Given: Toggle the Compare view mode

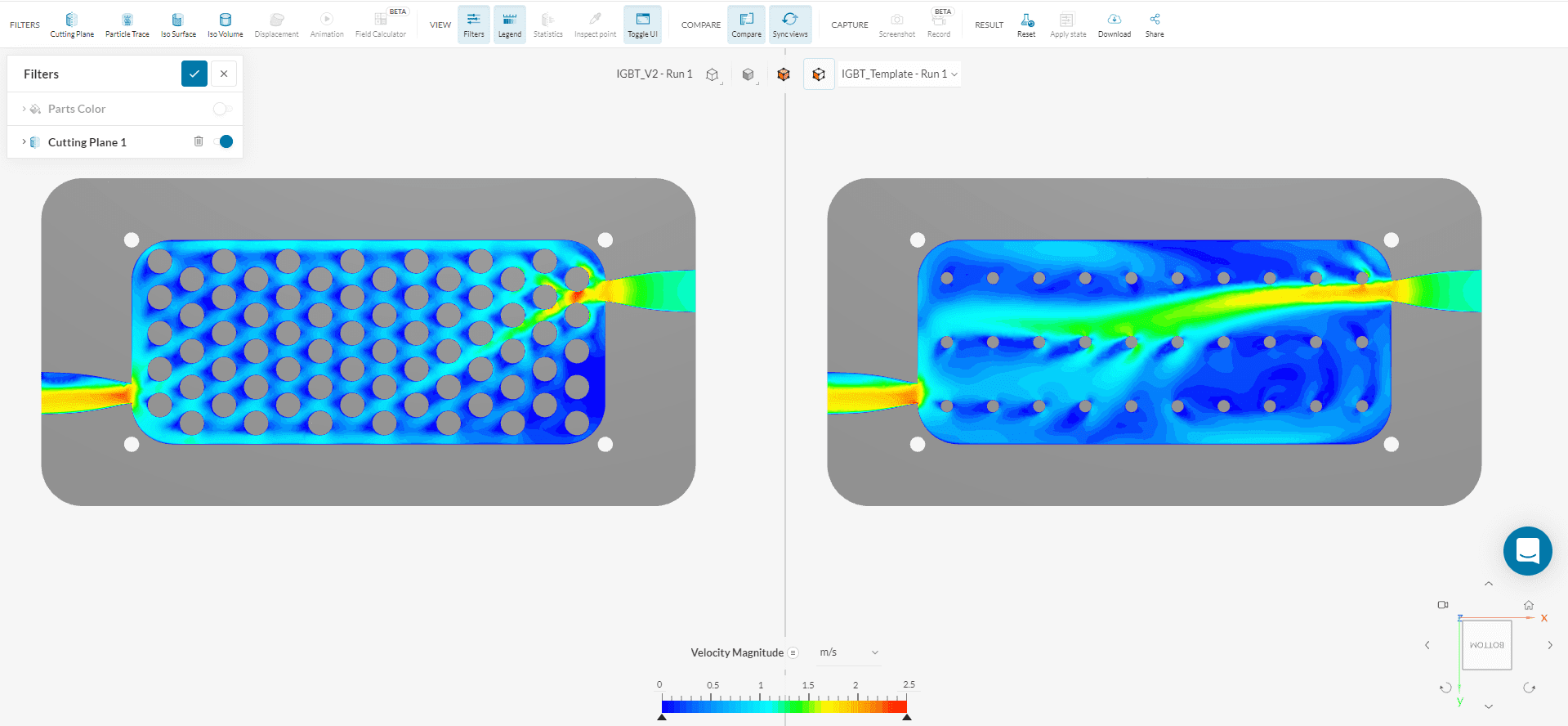Looking at the screenshot, I should click(x=746, y=25).
